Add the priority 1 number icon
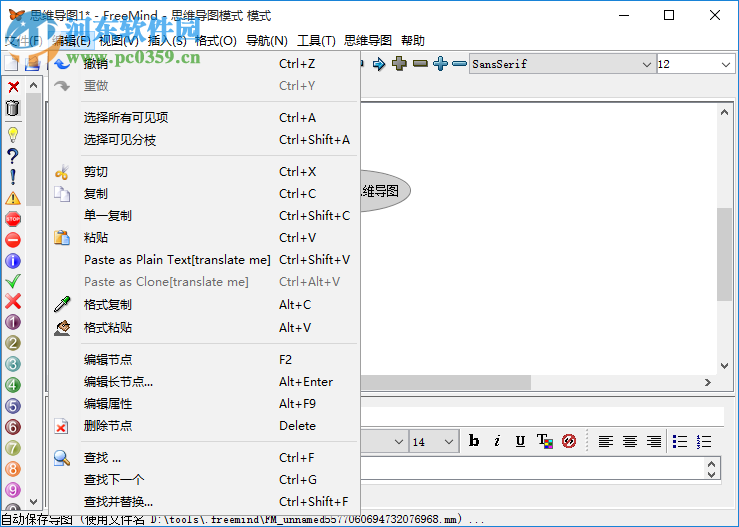739x527 pixels. (13, 322)
